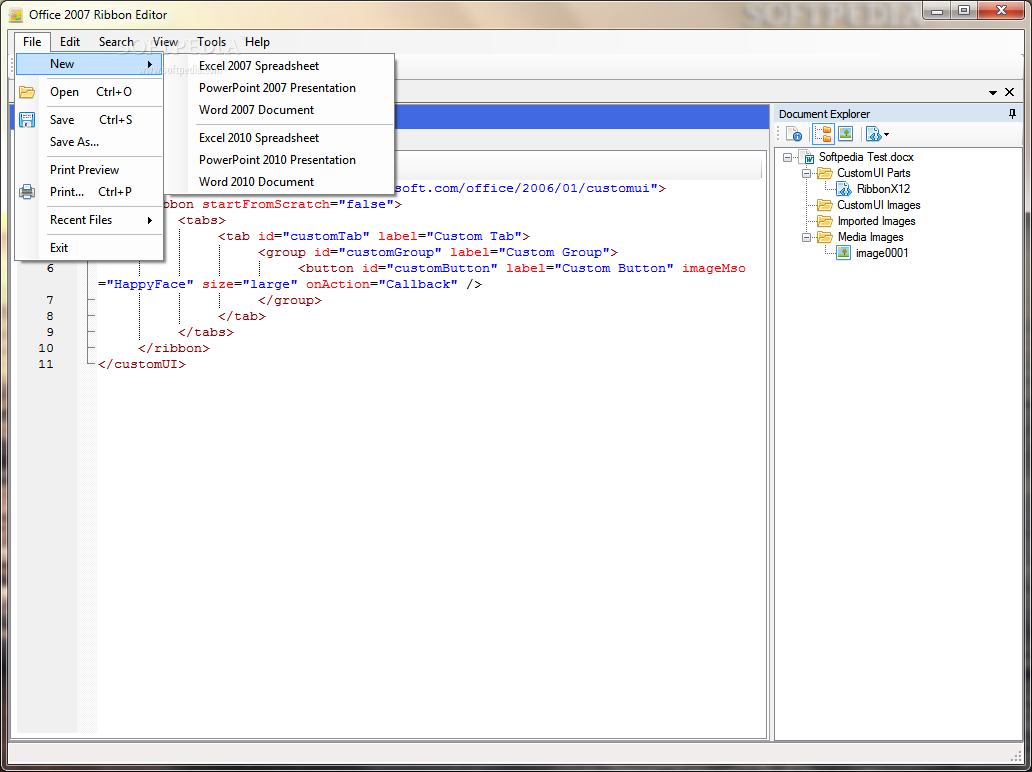This screenshot has width=1032, height=772.
Task: Open the Help menu
Action: pos(257,41)
